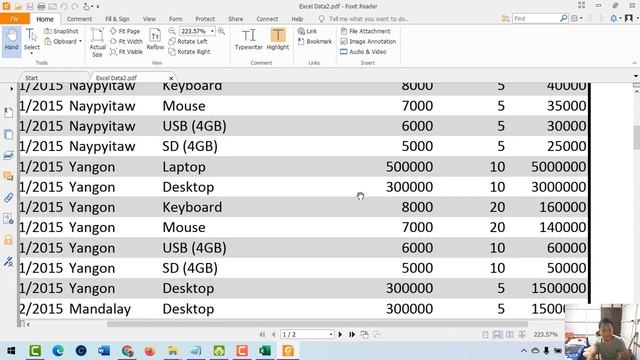640x360 pixels.
Task: Switch to the Comment ribbon tab
Action: [x=79, y=19]
